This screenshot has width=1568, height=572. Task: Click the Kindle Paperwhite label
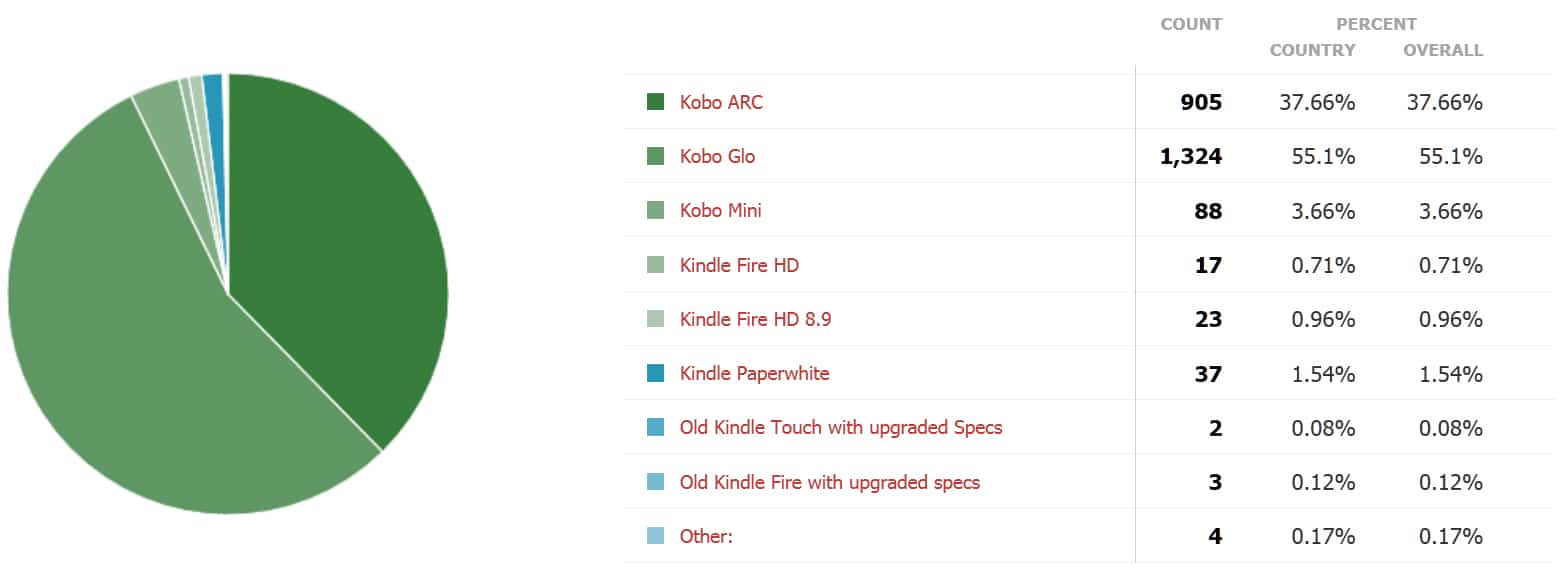point(754,373)
